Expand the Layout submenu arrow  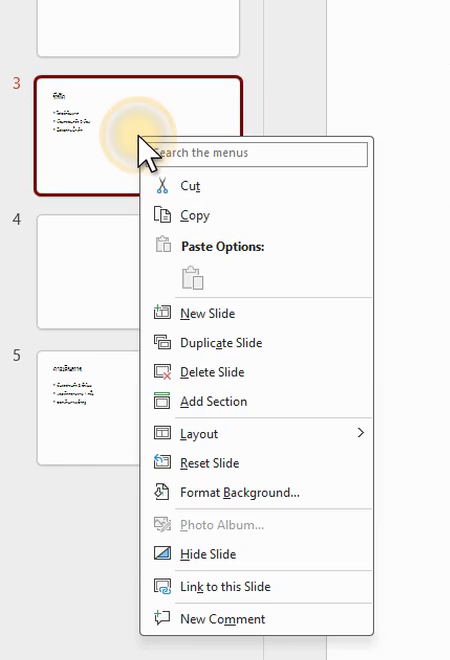[361, 433]
